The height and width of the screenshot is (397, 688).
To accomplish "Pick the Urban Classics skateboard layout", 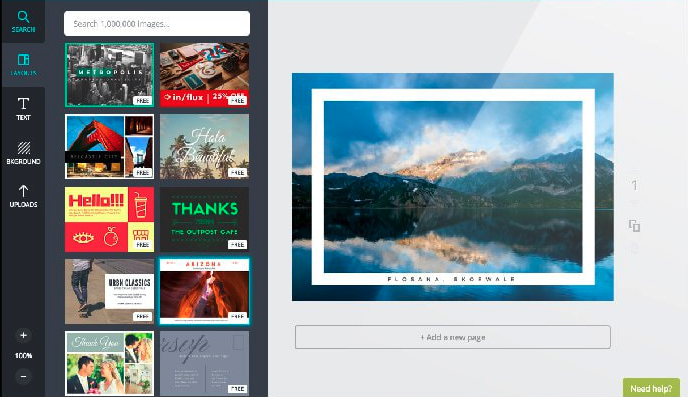I will 109,291.
